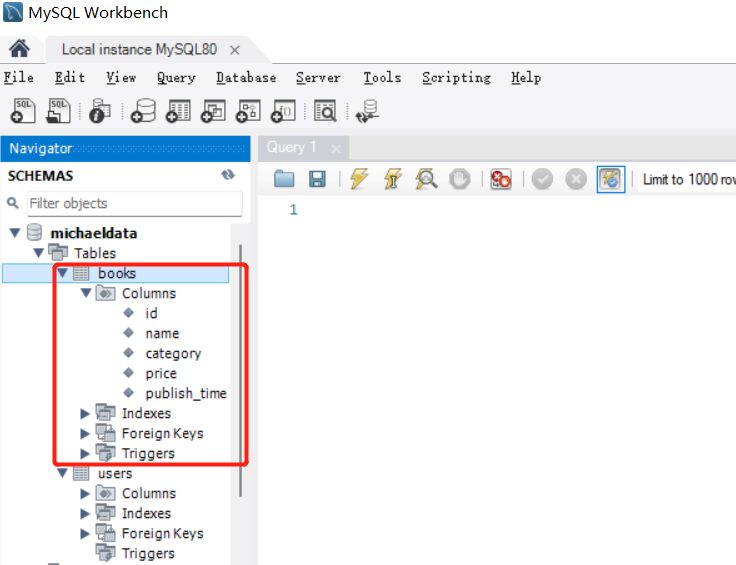
Task: Open SQL script file toolbar icon
Action: (x=58, y=111)
